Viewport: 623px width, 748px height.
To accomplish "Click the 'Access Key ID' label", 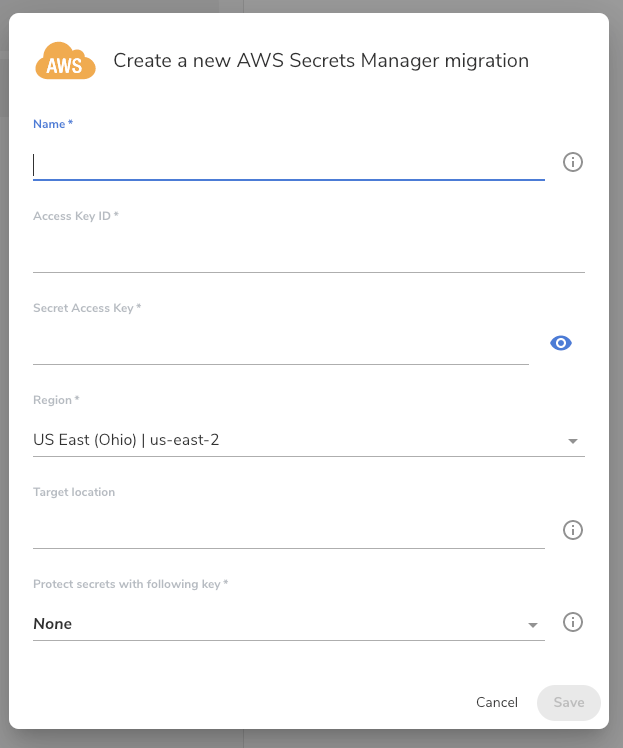I will (75, 216).
